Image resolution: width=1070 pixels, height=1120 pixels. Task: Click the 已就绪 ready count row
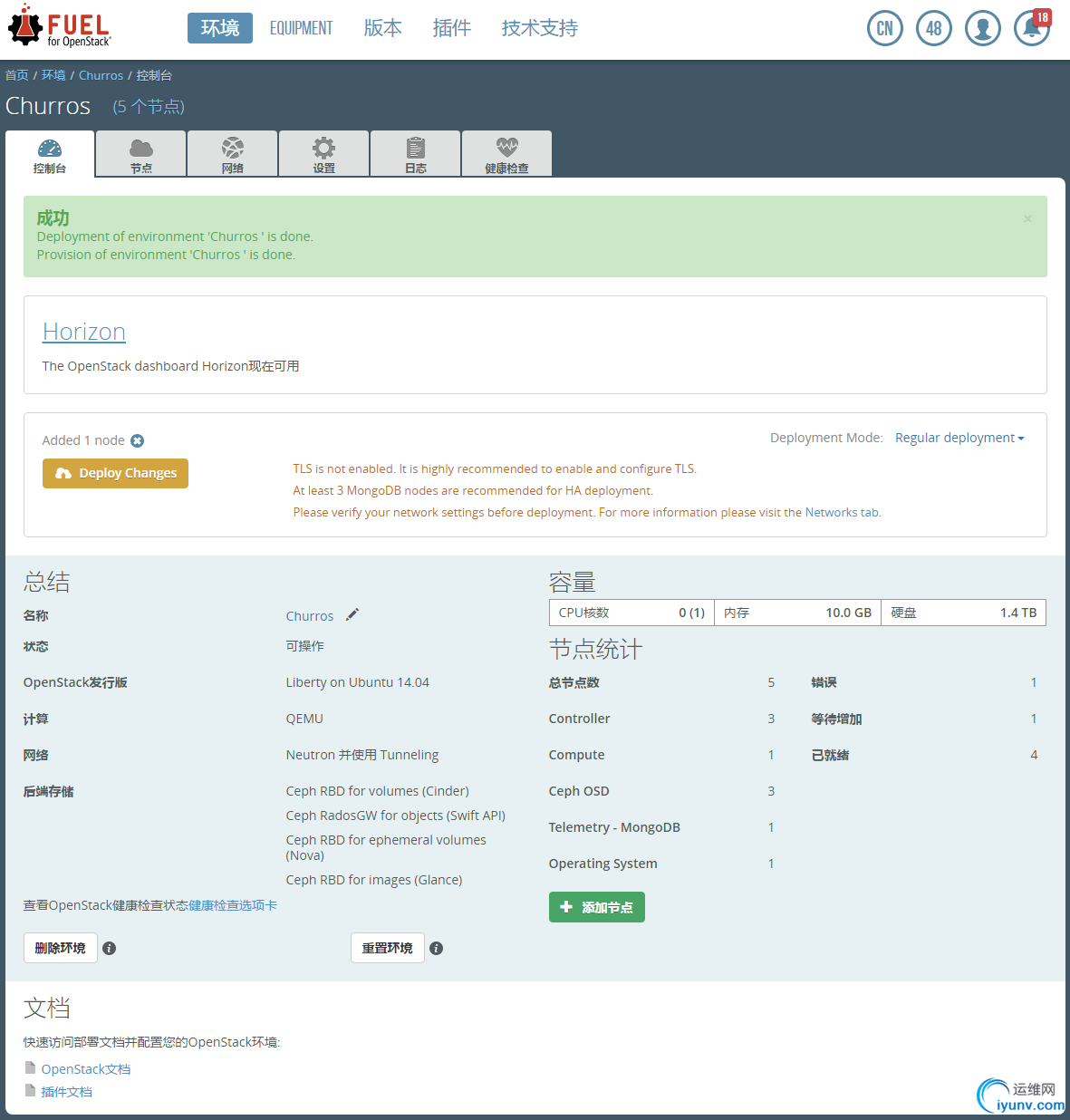coord(924,755)
